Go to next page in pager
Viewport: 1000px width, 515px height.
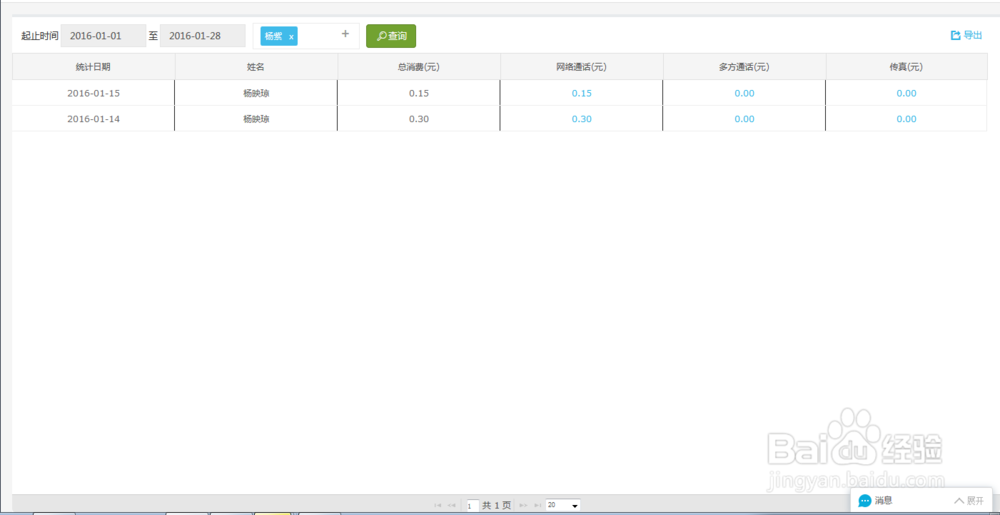pyautogui.click(x=524, y=505)
